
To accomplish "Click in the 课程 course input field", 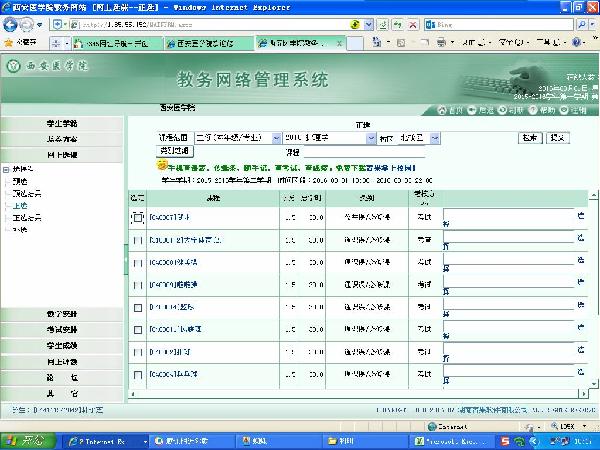I will click(x=364, y=152).
